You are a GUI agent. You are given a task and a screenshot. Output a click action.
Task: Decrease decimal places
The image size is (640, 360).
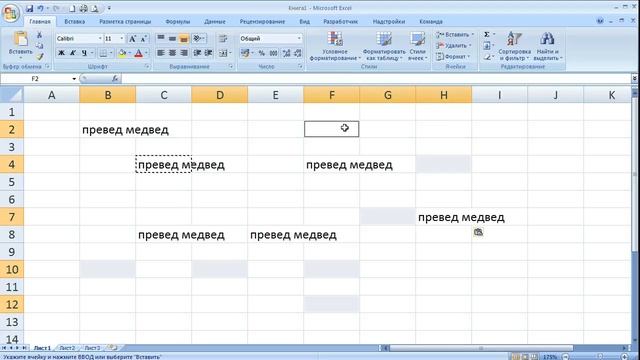click(x=298, y=53)
